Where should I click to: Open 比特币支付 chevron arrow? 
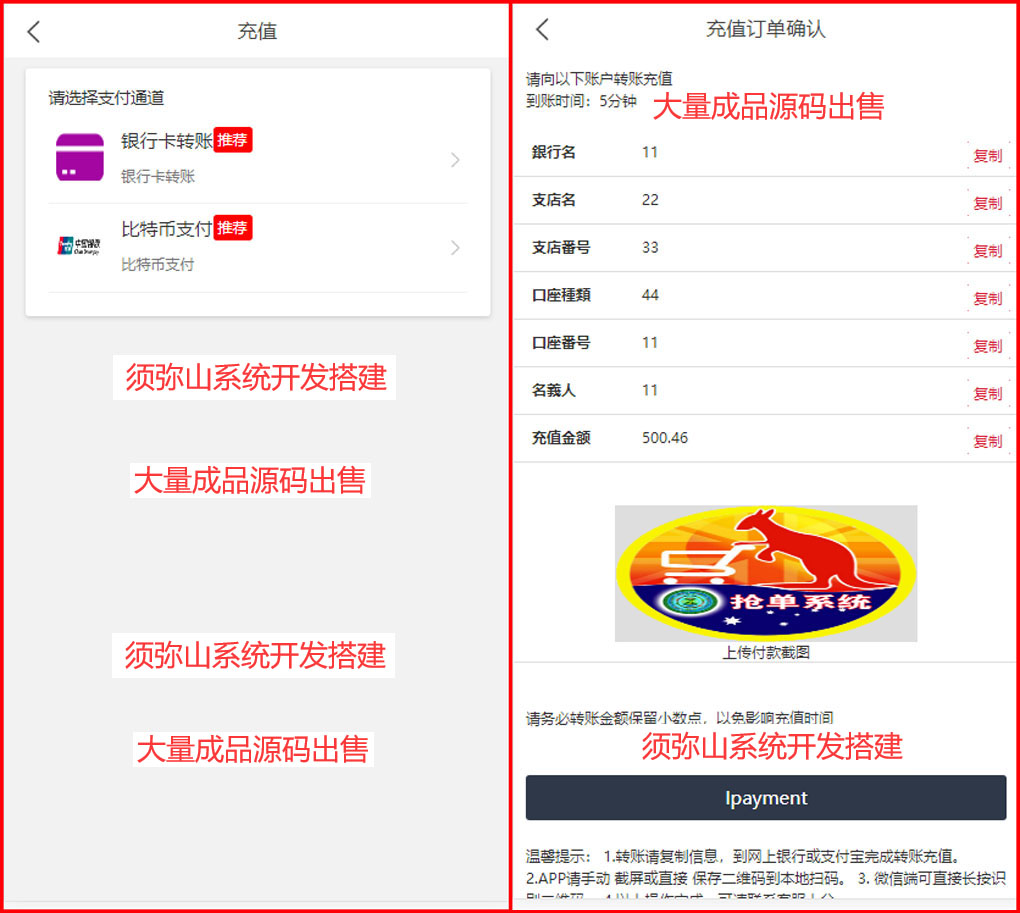point(455,248)
